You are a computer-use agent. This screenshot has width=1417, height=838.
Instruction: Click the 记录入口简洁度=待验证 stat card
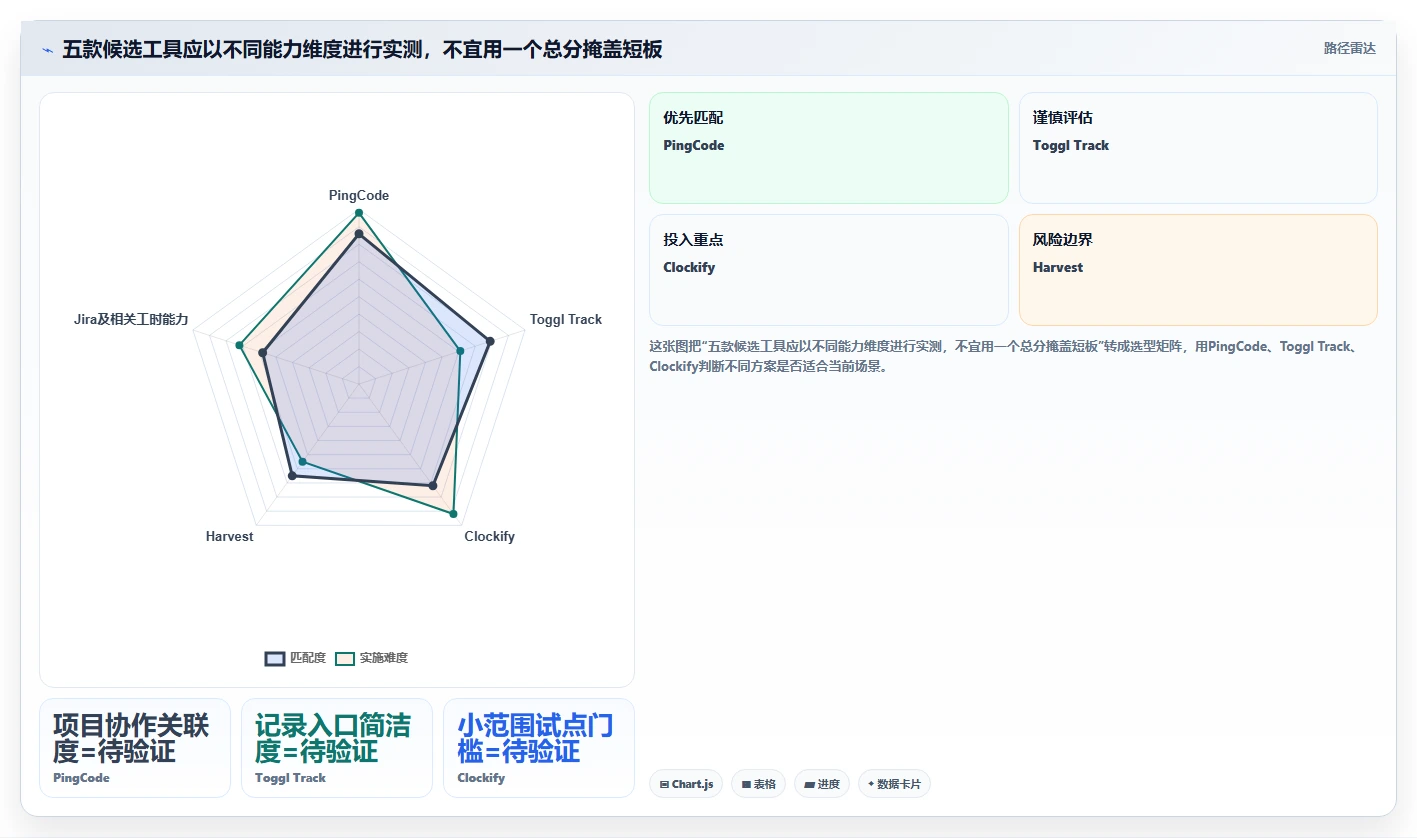point(337,748)
